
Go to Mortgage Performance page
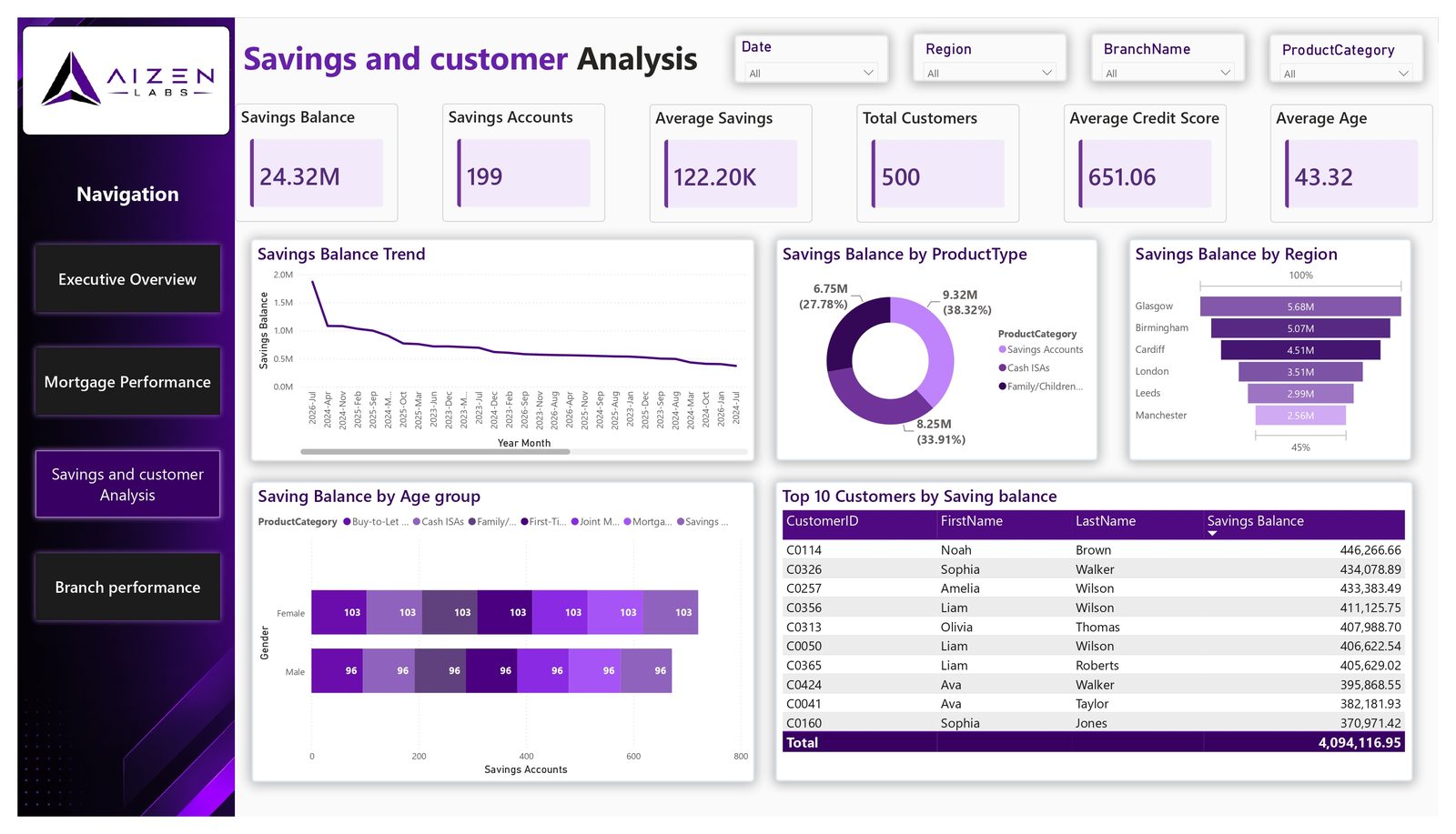(x=127, y=382)
